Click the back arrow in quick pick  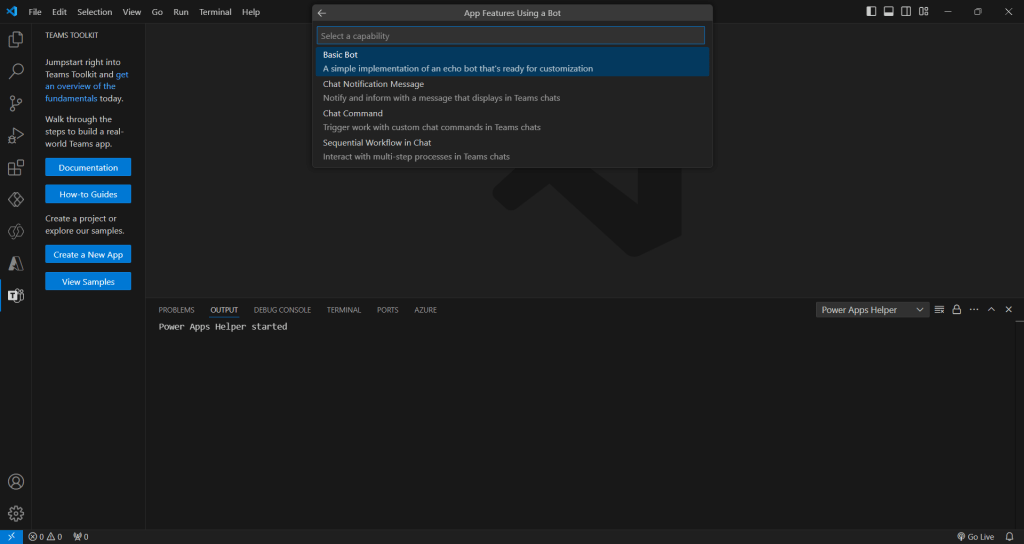pos(322,13)
